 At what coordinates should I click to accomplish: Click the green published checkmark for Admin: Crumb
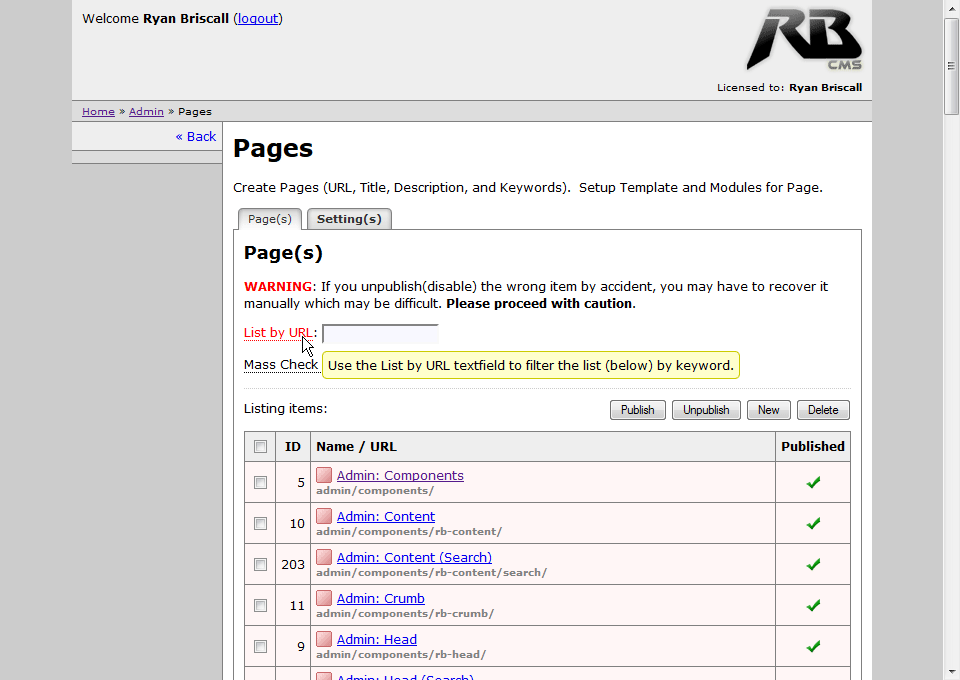(x=813, y=605)
